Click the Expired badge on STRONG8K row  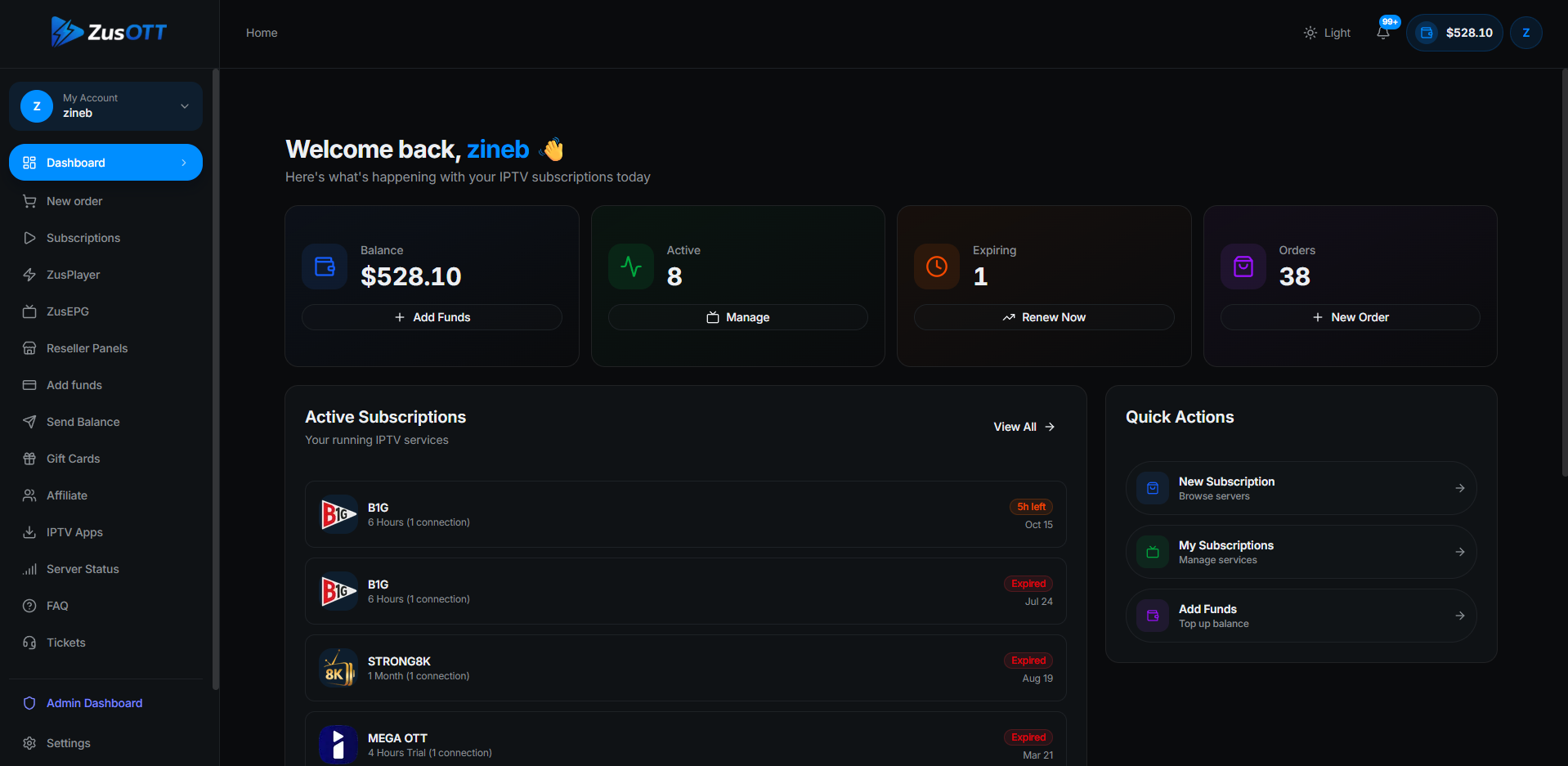click(1028, 661)
